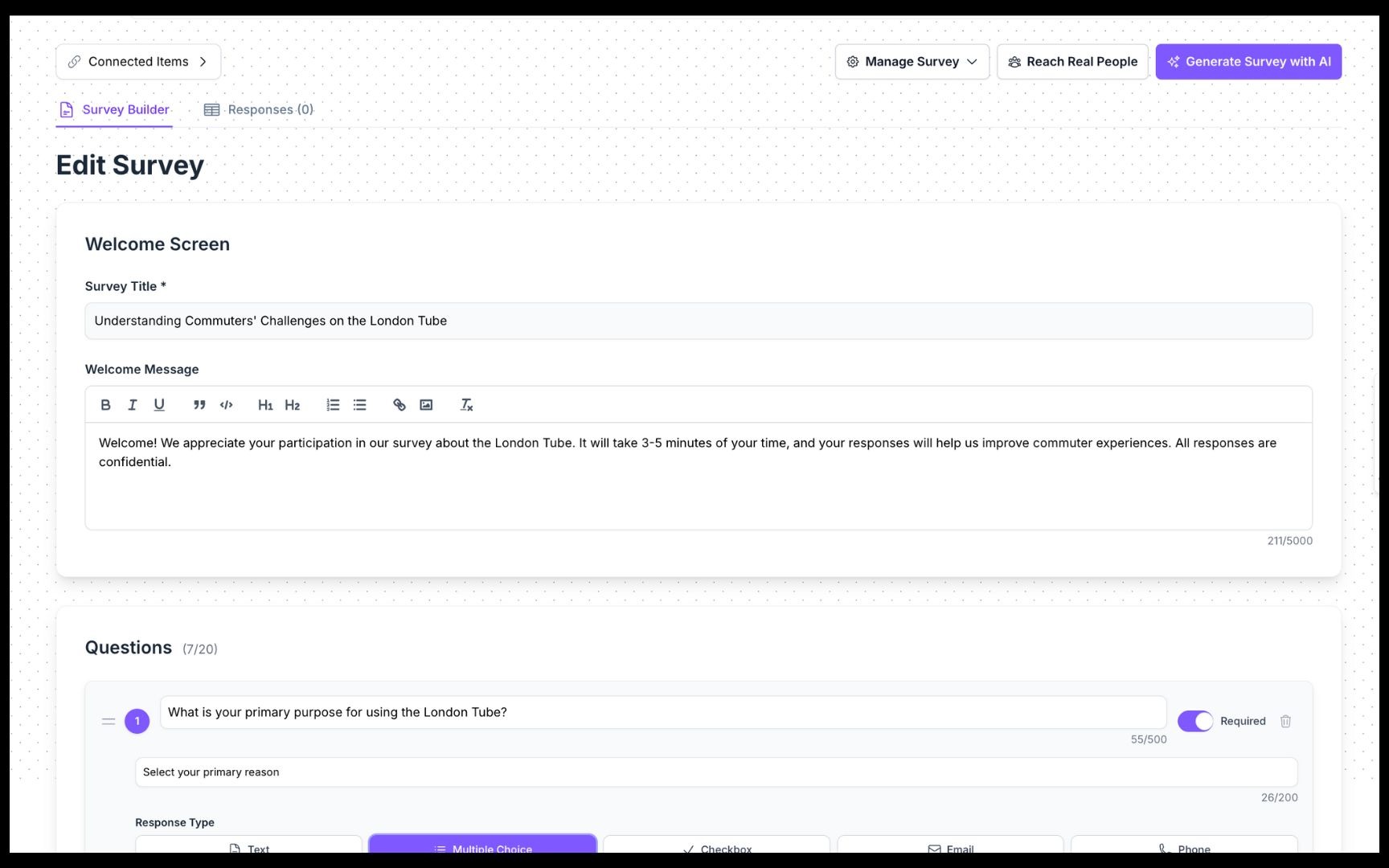Open the Manage Survey dropdown
Image resolution: width=1389 pixels, height=868 pixels.
tap(912, 61)
